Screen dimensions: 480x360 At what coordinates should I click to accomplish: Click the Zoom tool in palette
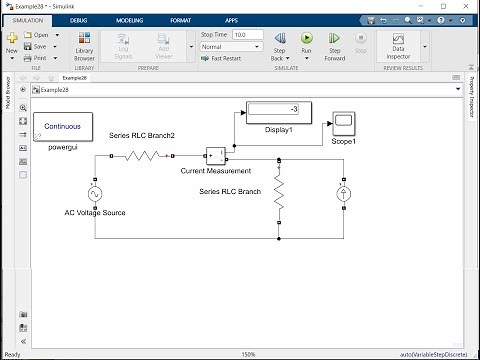pos(23,107)
